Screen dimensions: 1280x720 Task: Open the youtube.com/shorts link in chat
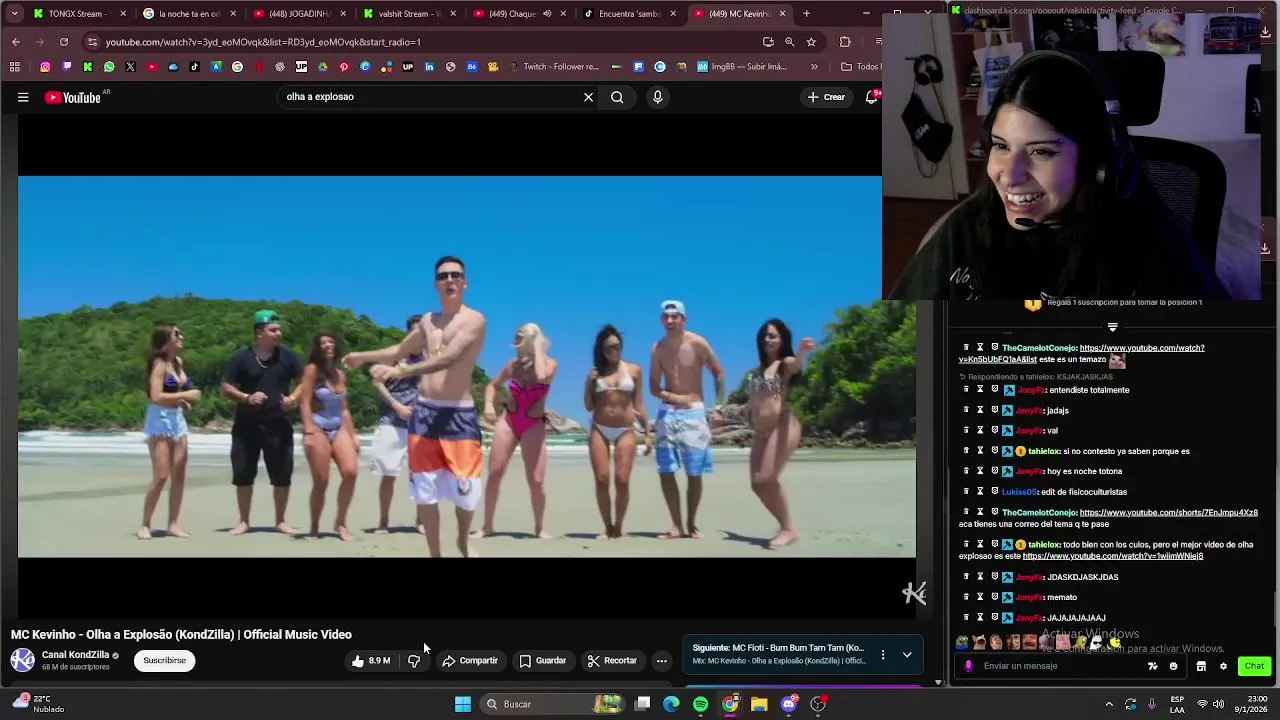(x=1169, y=513)
